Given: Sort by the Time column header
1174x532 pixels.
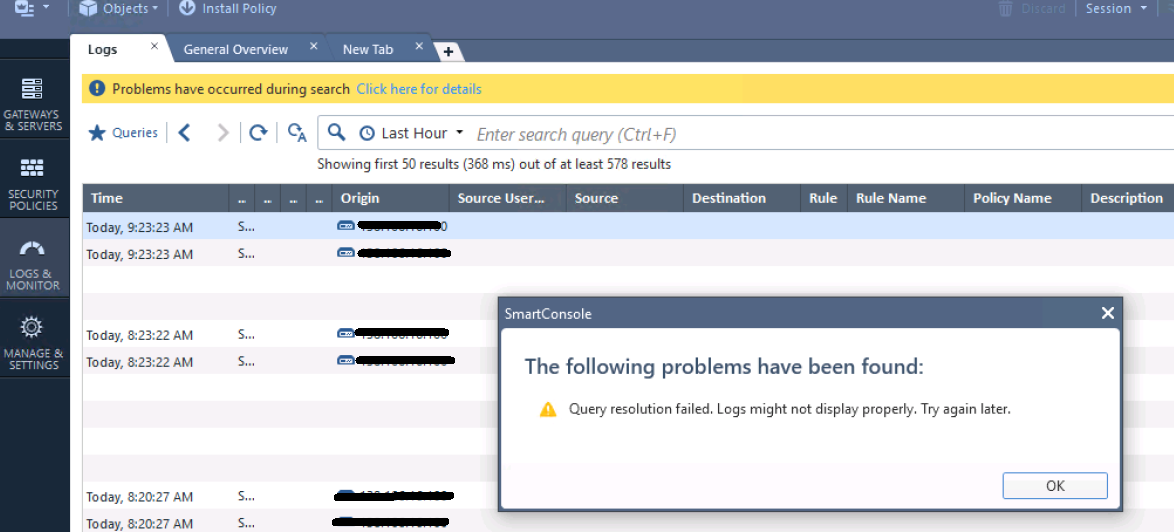Looking at the screenshot, I should (x=156, y=198).
